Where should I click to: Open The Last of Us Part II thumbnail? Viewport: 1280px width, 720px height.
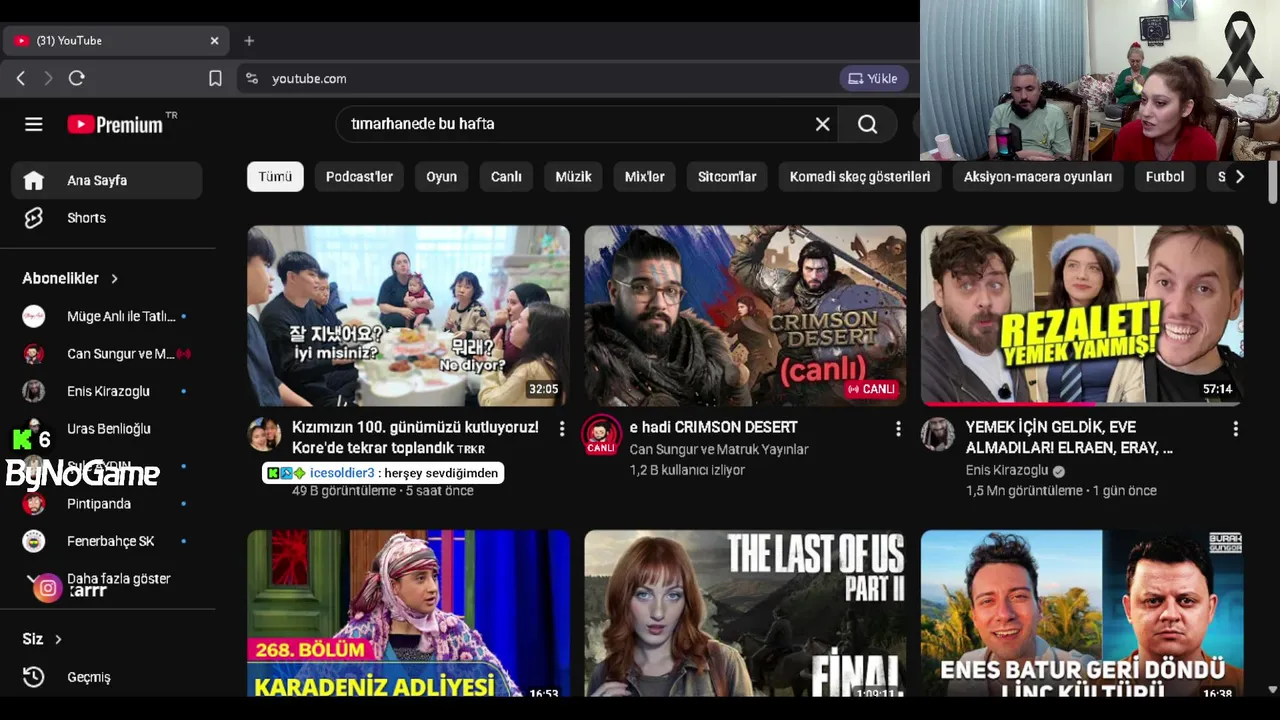[745, 613]
